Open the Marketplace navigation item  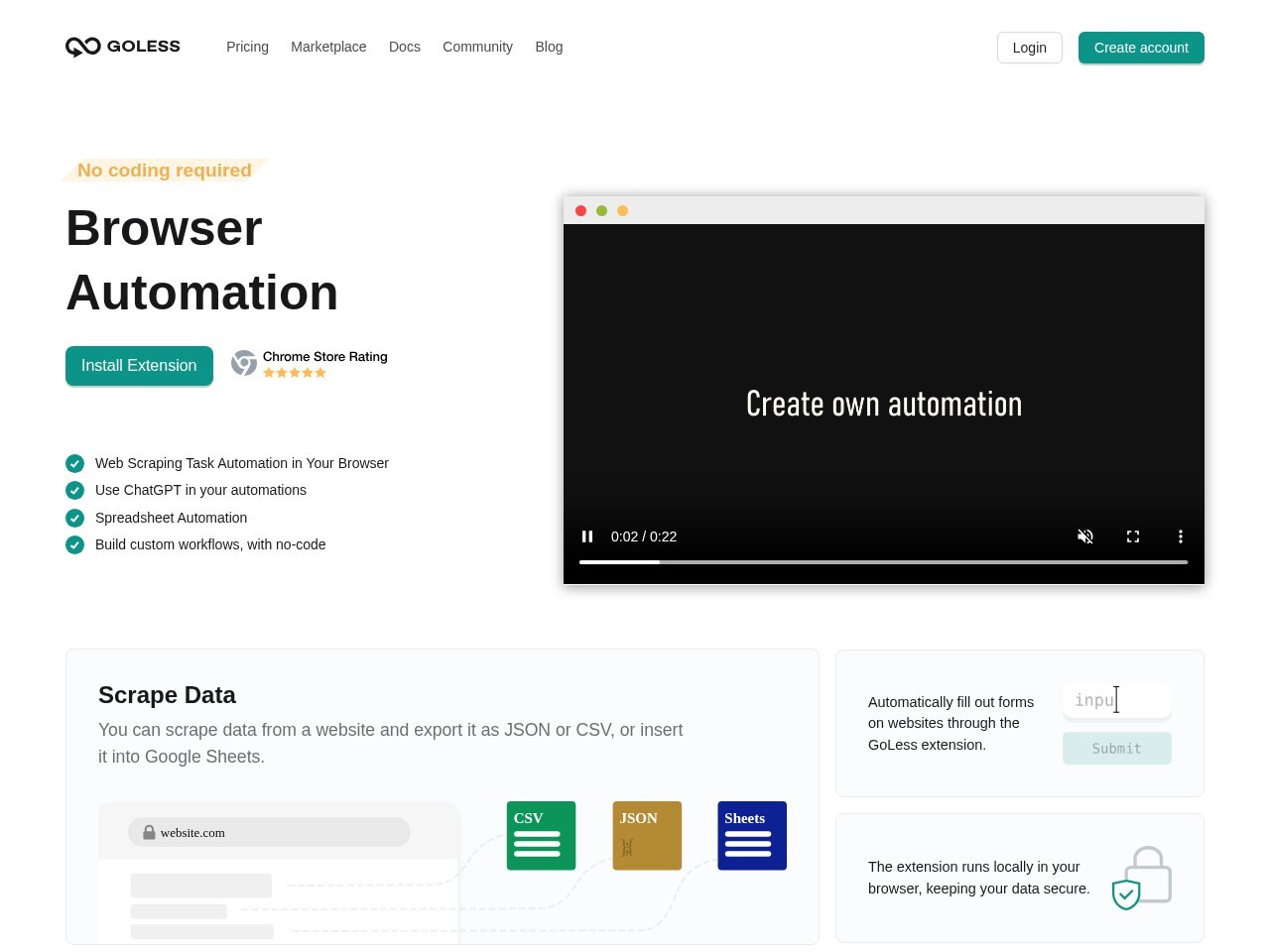[x=328, y=47]
